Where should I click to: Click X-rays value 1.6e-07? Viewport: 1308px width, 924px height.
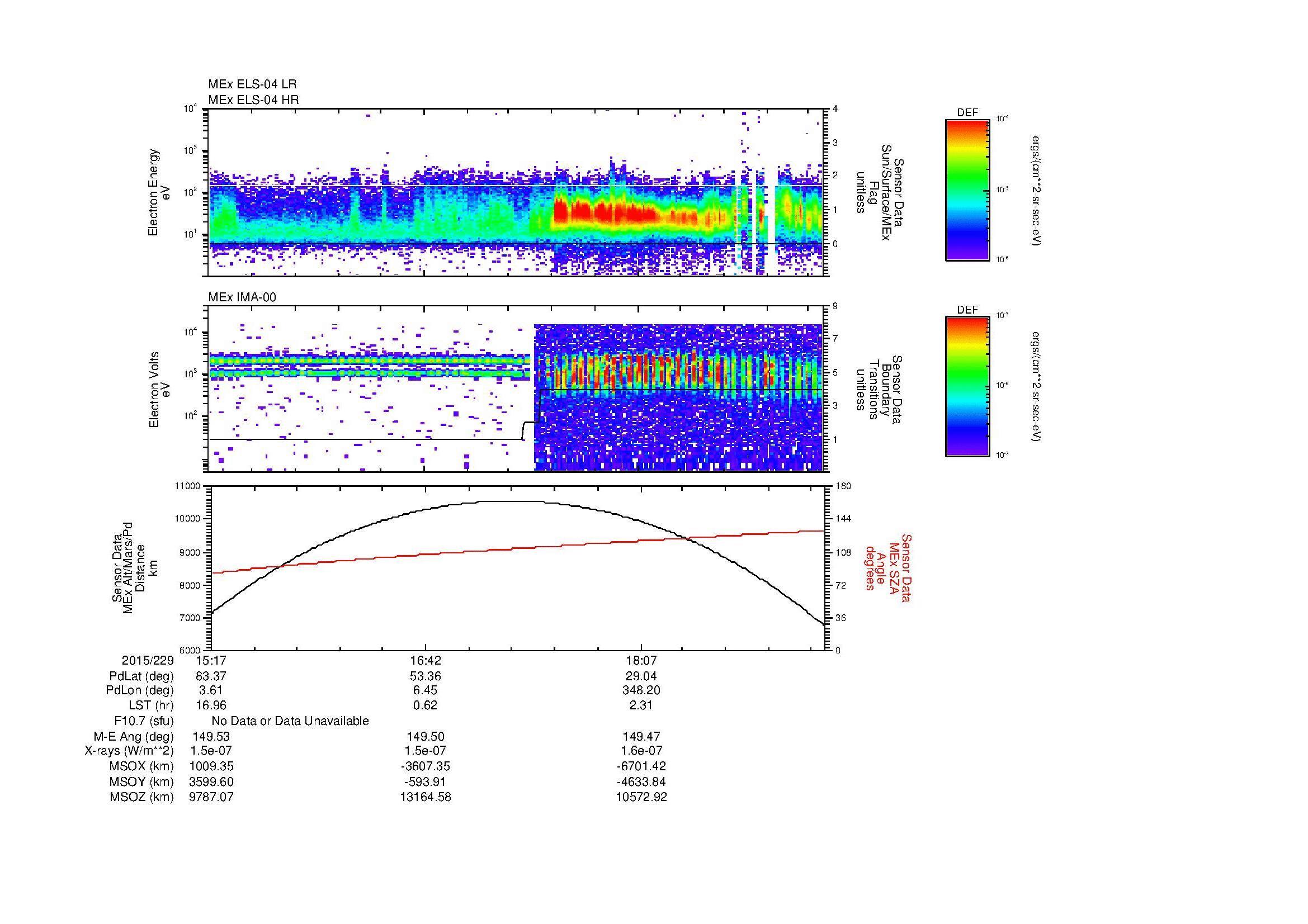pyautogui.click(x=641, y=751)
